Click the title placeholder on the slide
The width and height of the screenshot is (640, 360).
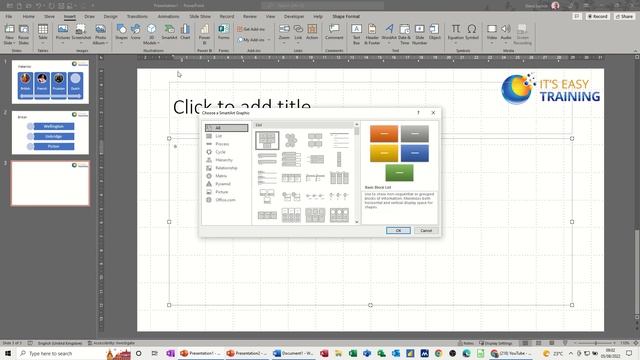370,107
